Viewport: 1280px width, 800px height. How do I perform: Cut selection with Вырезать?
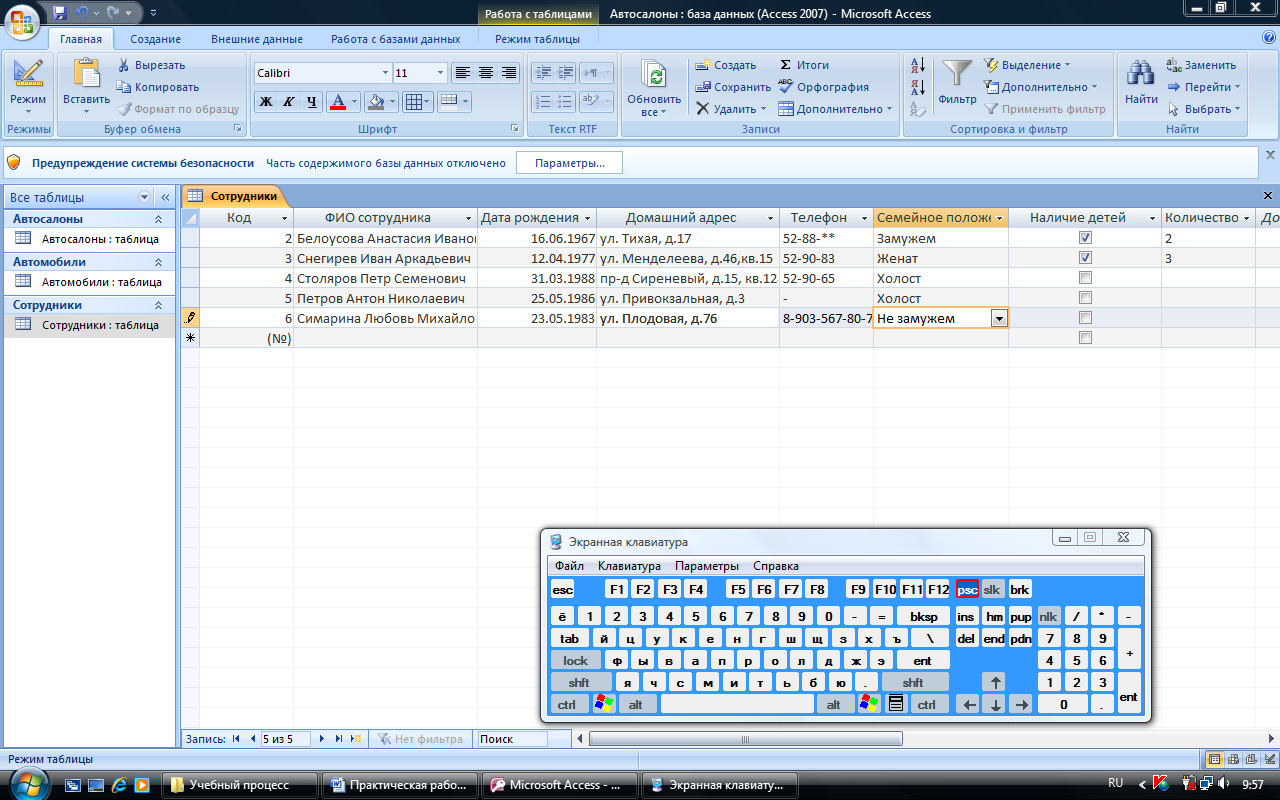(x=151, y=65)
